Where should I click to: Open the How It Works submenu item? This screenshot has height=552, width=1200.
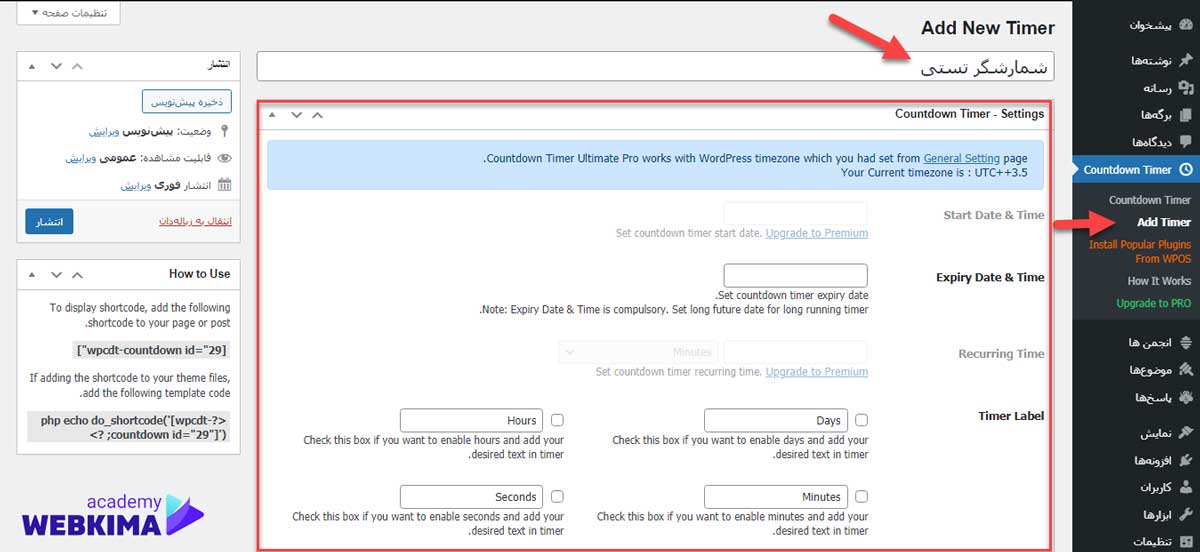point(1159,281)
